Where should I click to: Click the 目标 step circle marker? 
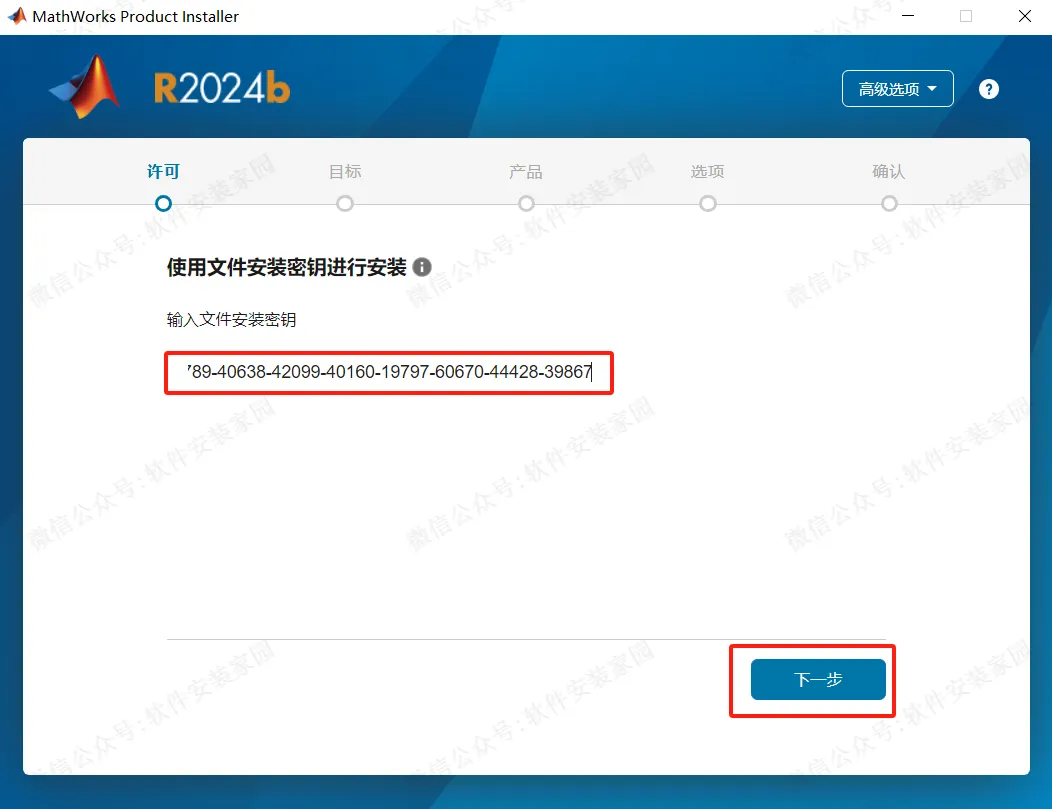(x=345, y=203)
